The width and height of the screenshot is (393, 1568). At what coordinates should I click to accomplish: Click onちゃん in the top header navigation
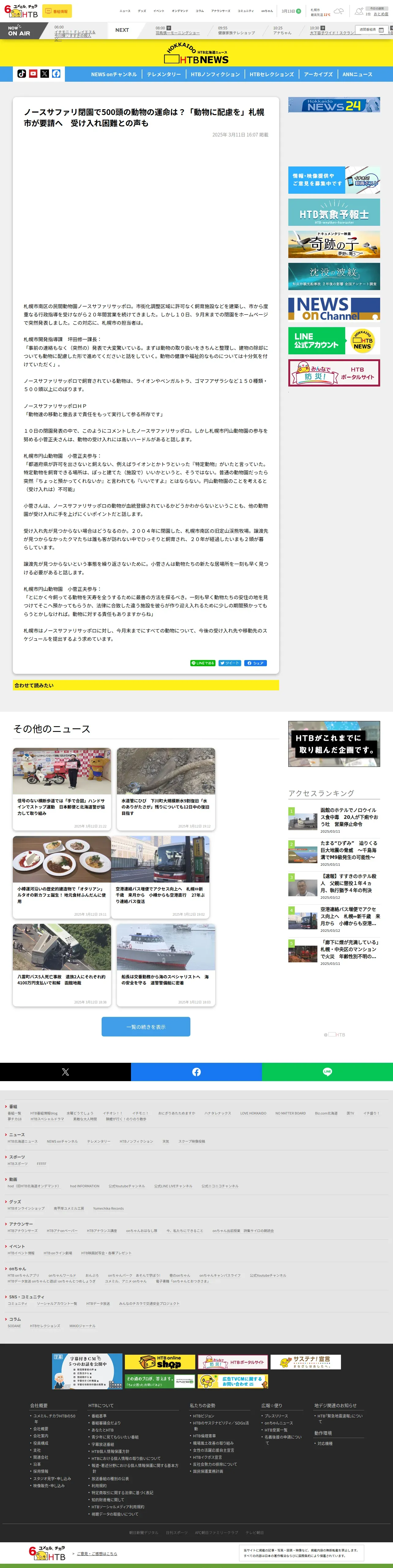coord(267,11)
